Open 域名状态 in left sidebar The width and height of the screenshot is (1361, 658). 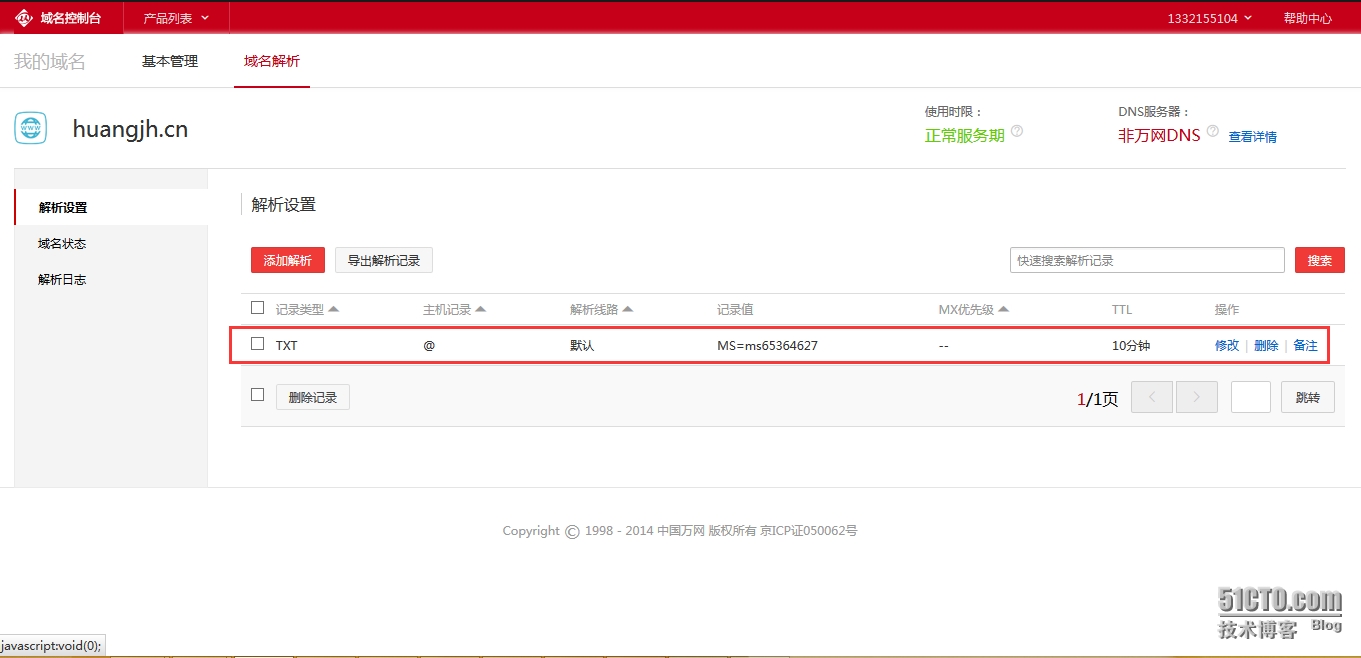coord(62,244)
